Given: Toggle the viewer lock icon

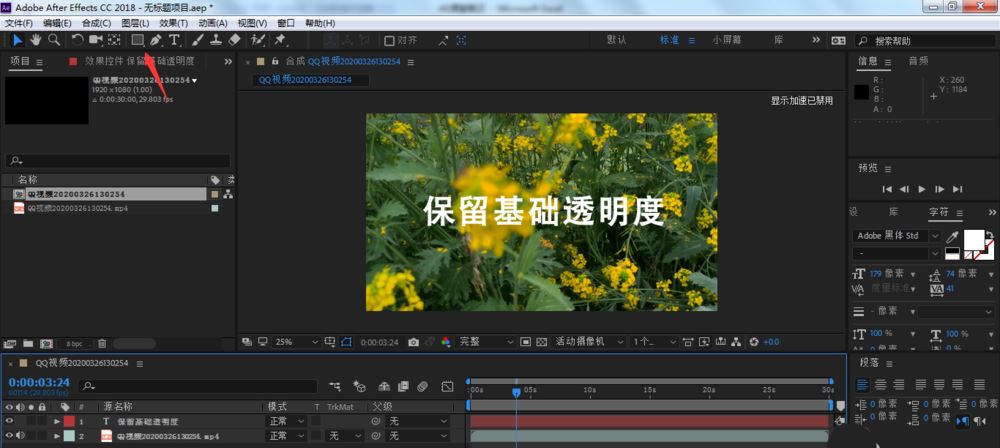Looking at the screenshot, I should [276, 62].
